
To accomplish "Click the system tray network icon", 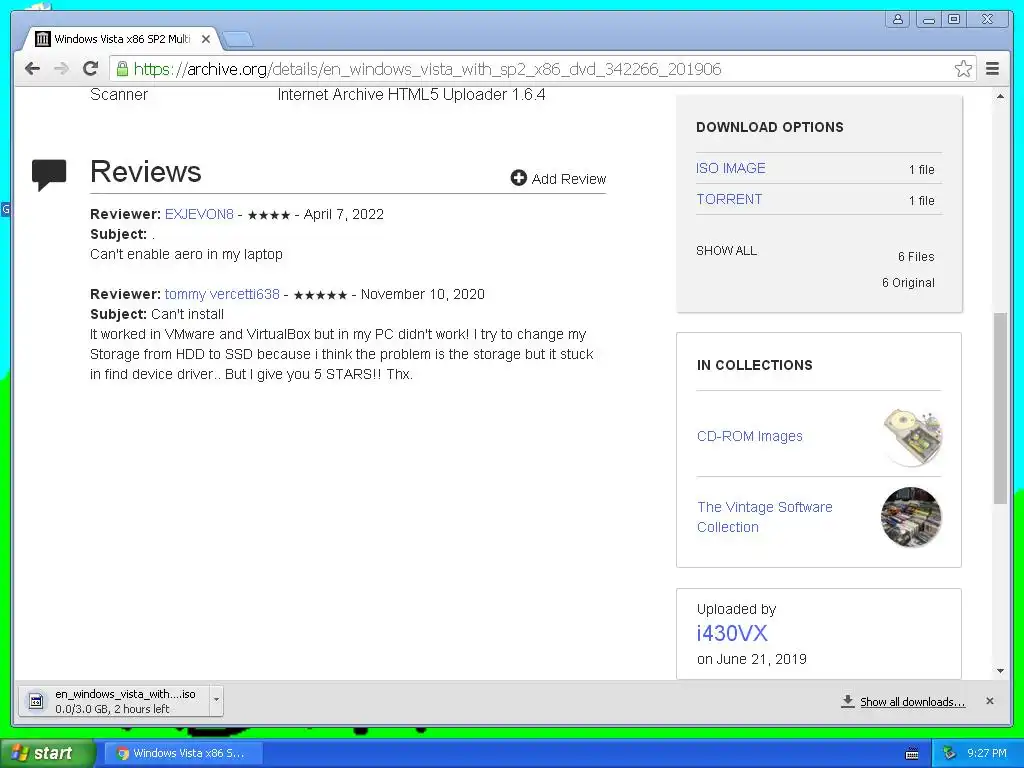I will point(950,753).
